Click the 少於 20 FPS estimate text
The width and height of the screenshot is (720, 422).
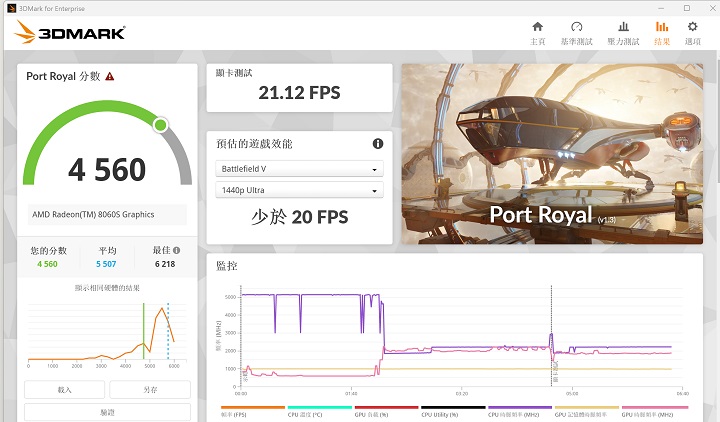(299, 217)
